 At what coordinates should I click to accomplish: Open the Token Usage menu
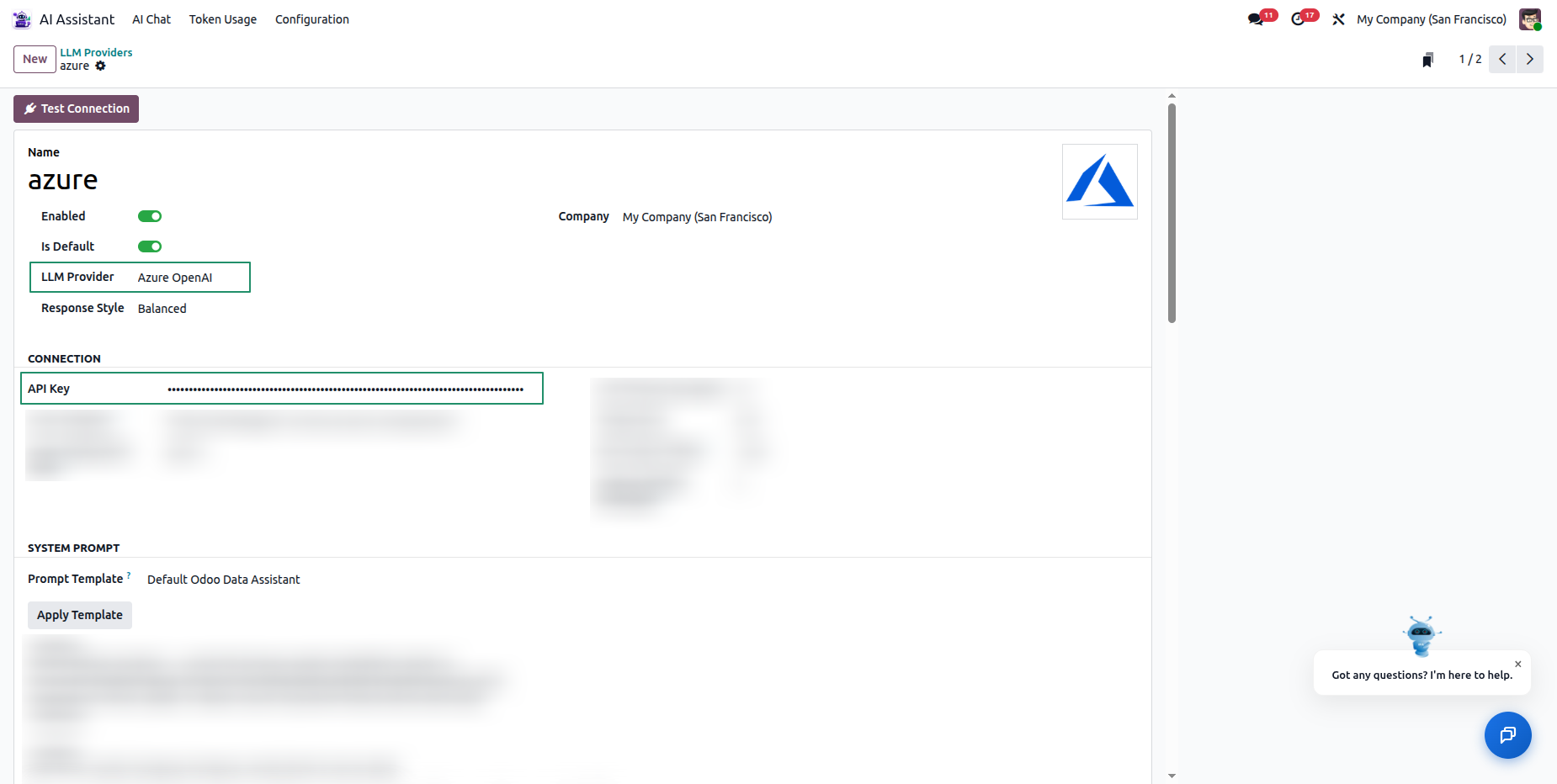(223, 19)
